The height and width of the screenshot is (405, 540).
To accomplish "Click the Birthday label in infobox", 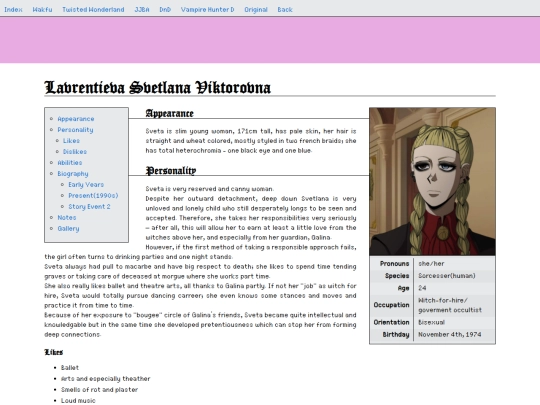I will tap(396, 334).
